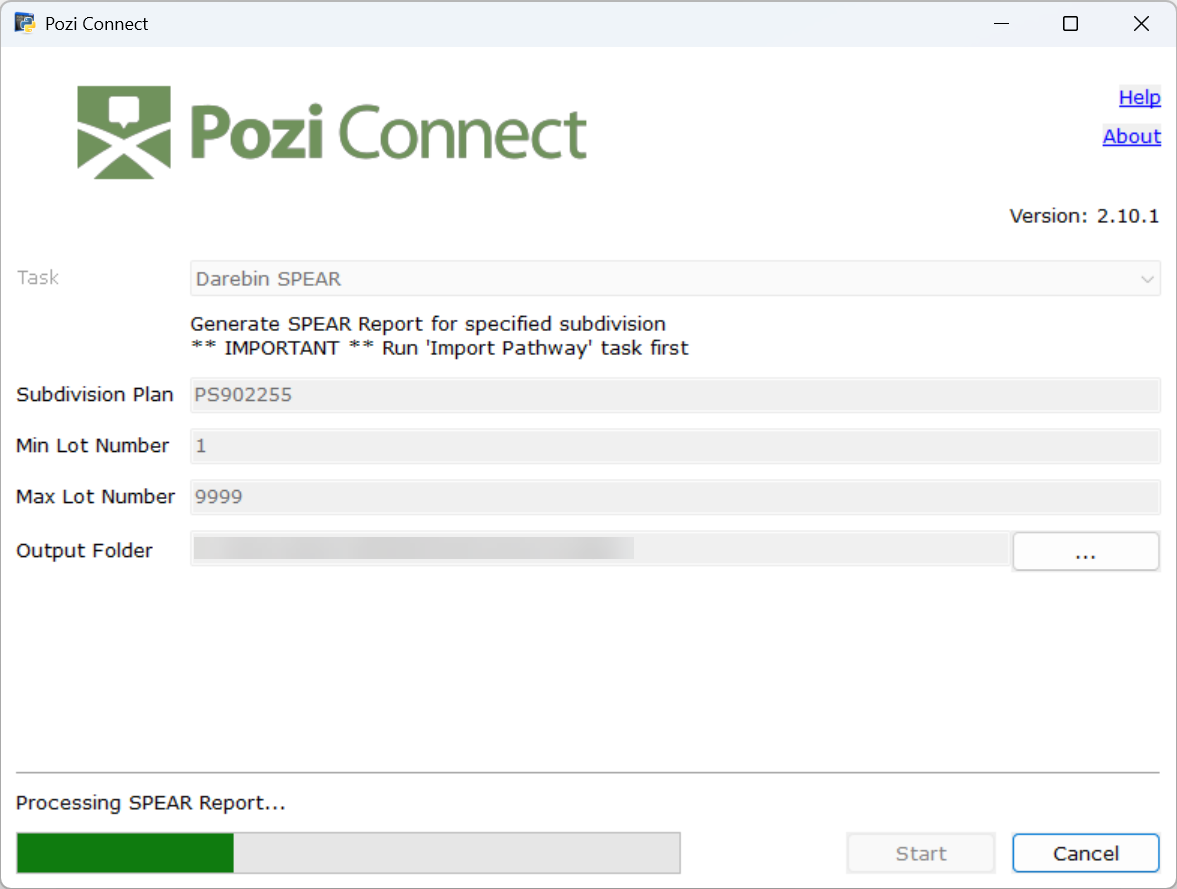Click the Subdivision Plan label
The image size is (1177, 889).
pos(95,395)
